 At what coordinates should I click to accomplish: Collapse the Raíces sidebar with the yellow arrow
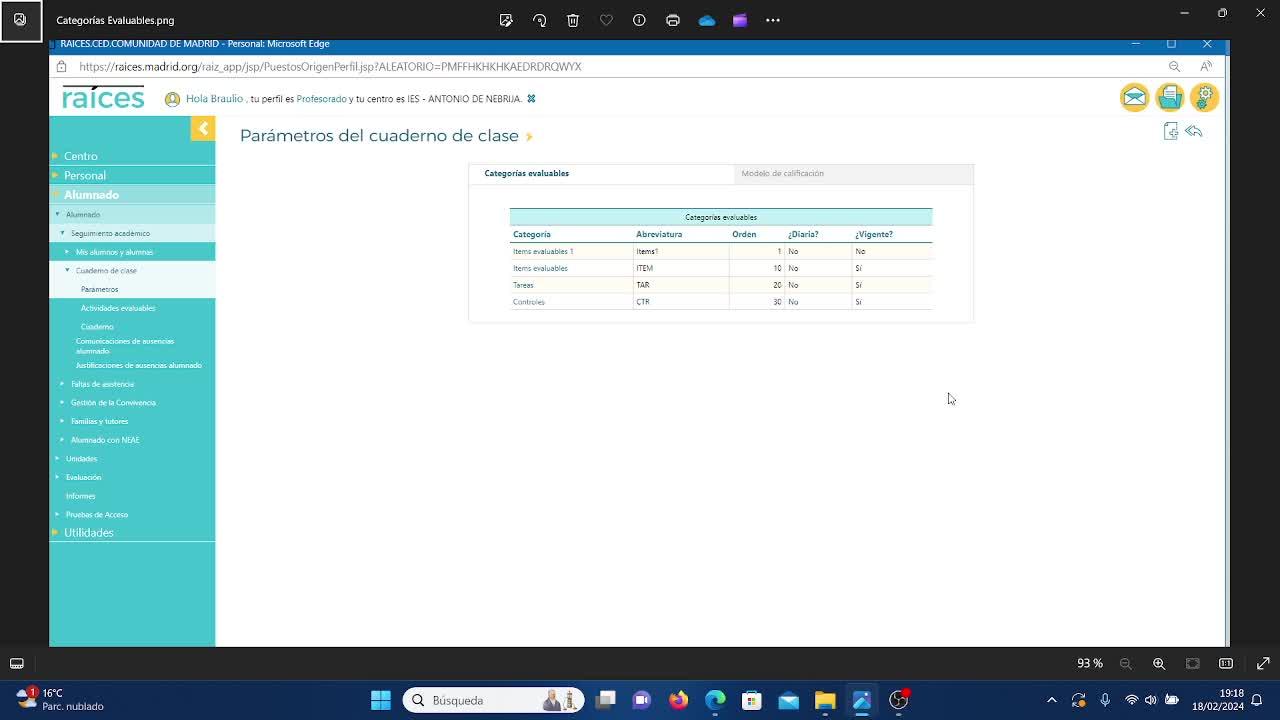click(203, 128)
